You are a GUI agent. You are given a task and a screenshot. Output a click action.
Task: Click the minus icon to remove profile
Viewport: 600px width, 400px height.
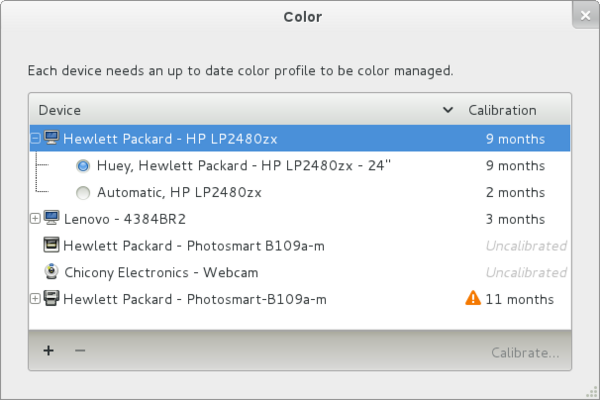point(80,351)
